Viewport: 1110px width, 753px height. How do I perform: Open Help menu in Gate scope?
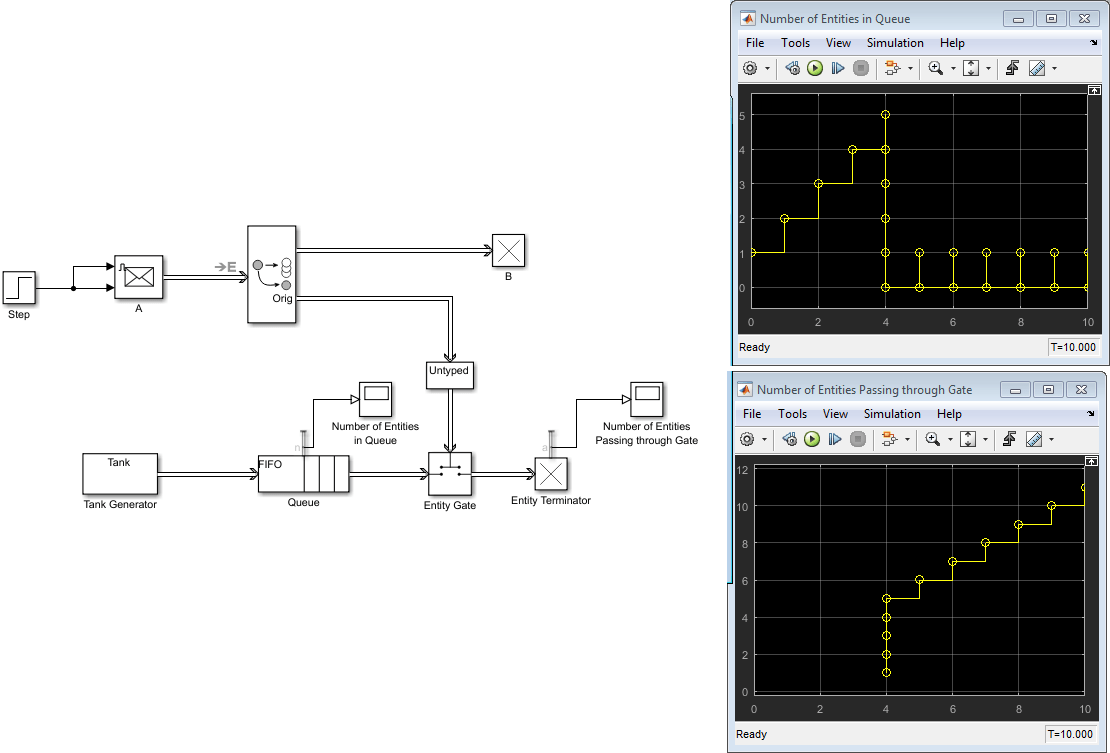[949, 414]
